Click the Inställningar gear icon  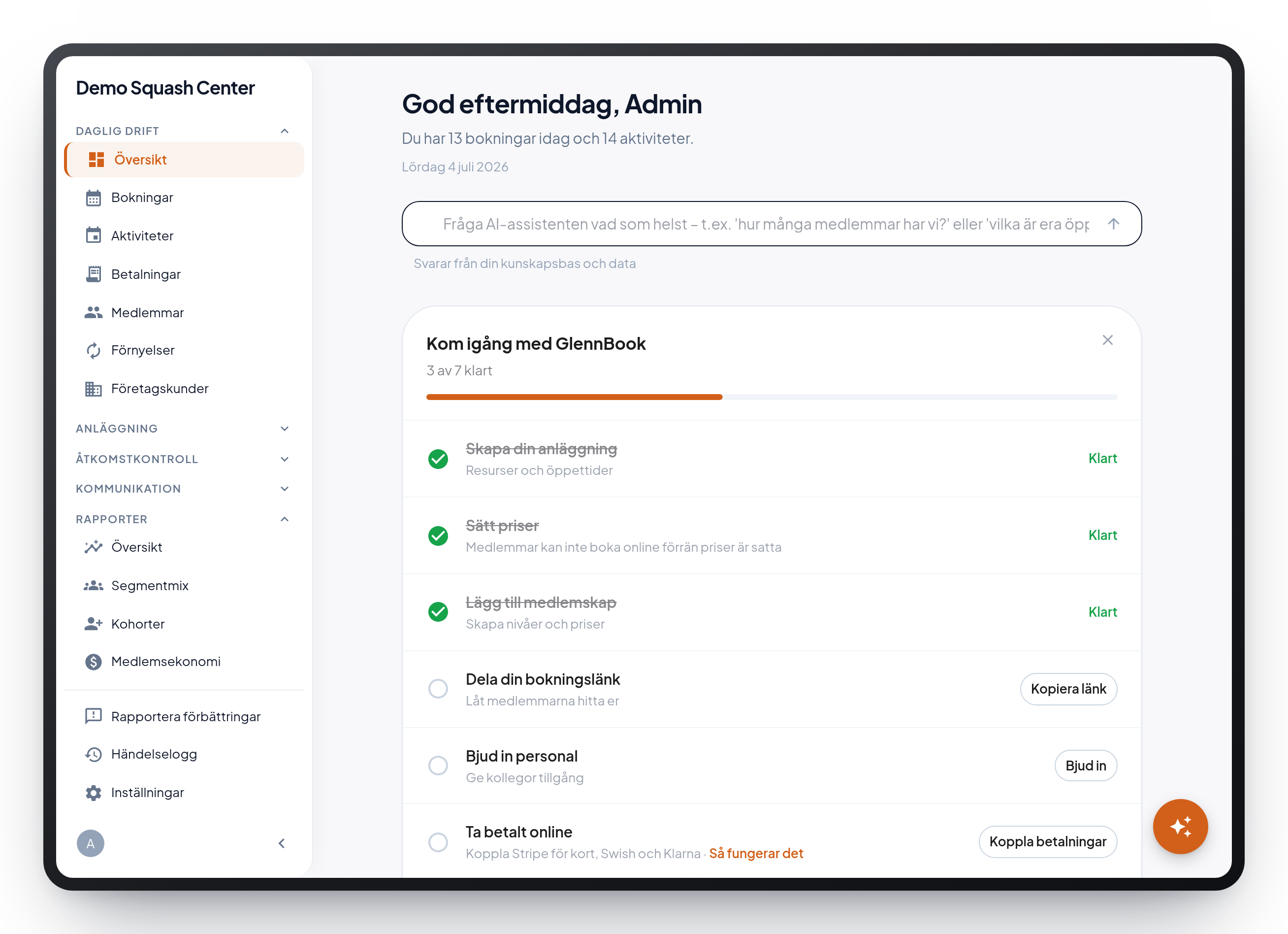pos(93,793)
